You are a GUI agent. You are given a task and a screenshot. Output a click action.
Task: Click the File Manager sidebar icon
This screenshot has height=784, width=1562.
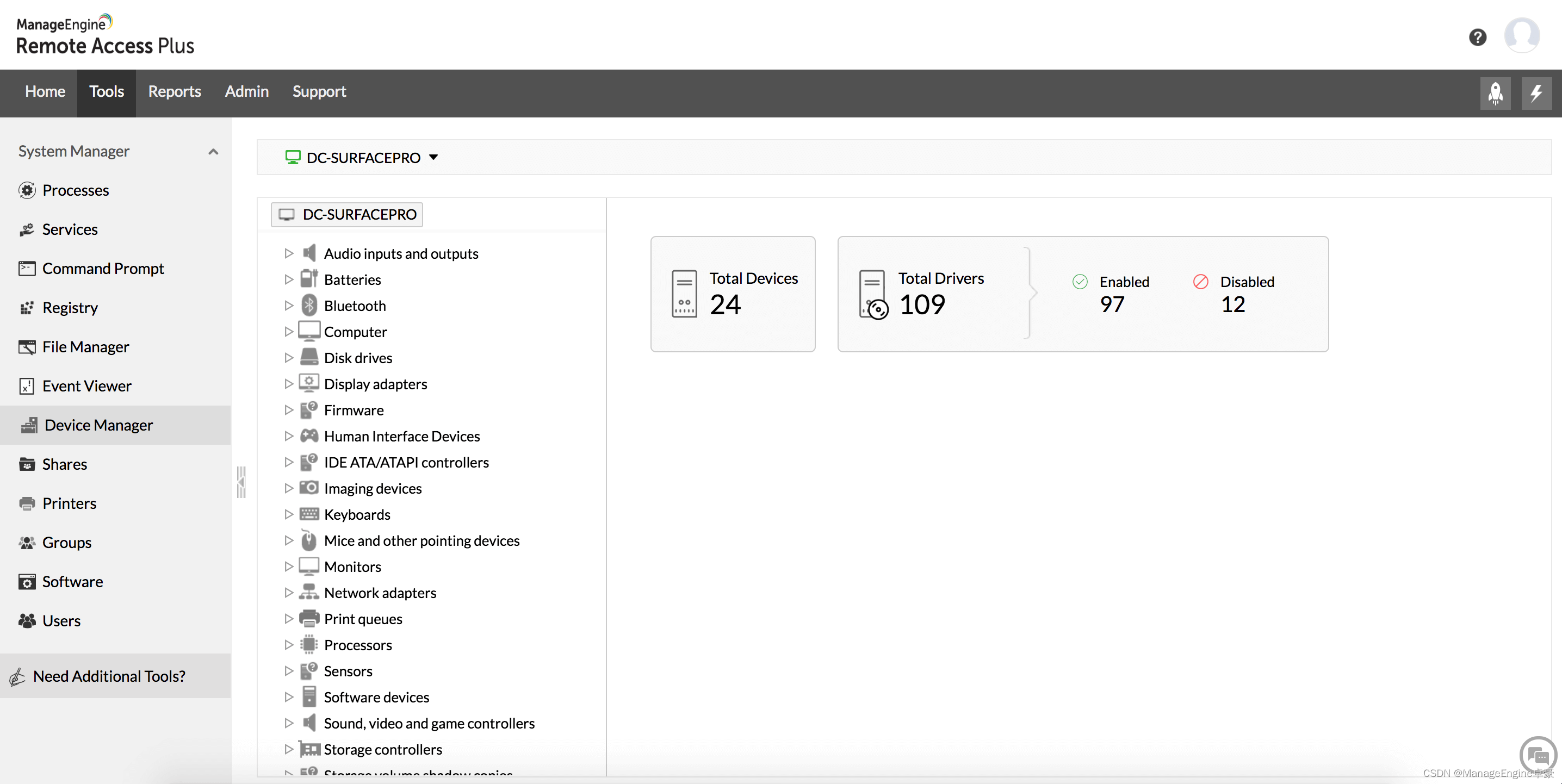point(26,346)
